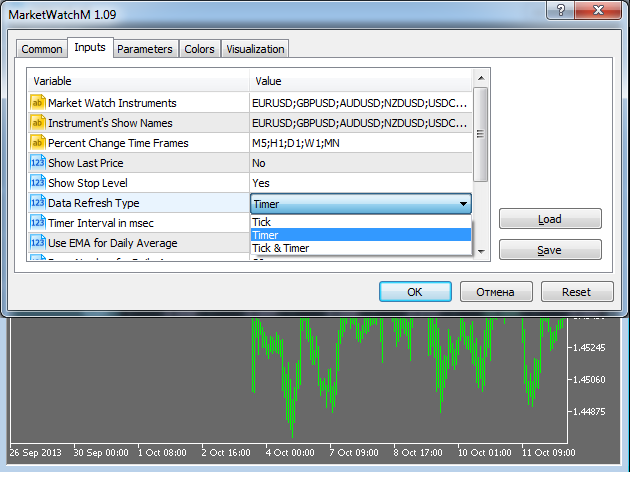Select the Timer Interval in msec row
640x480 pixels.
pos(139,223)
